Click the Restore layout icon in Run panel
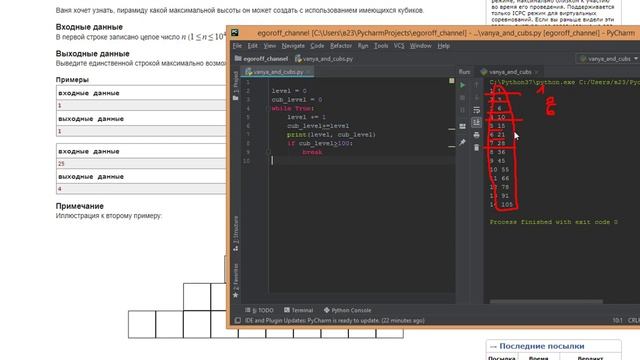 462,126
